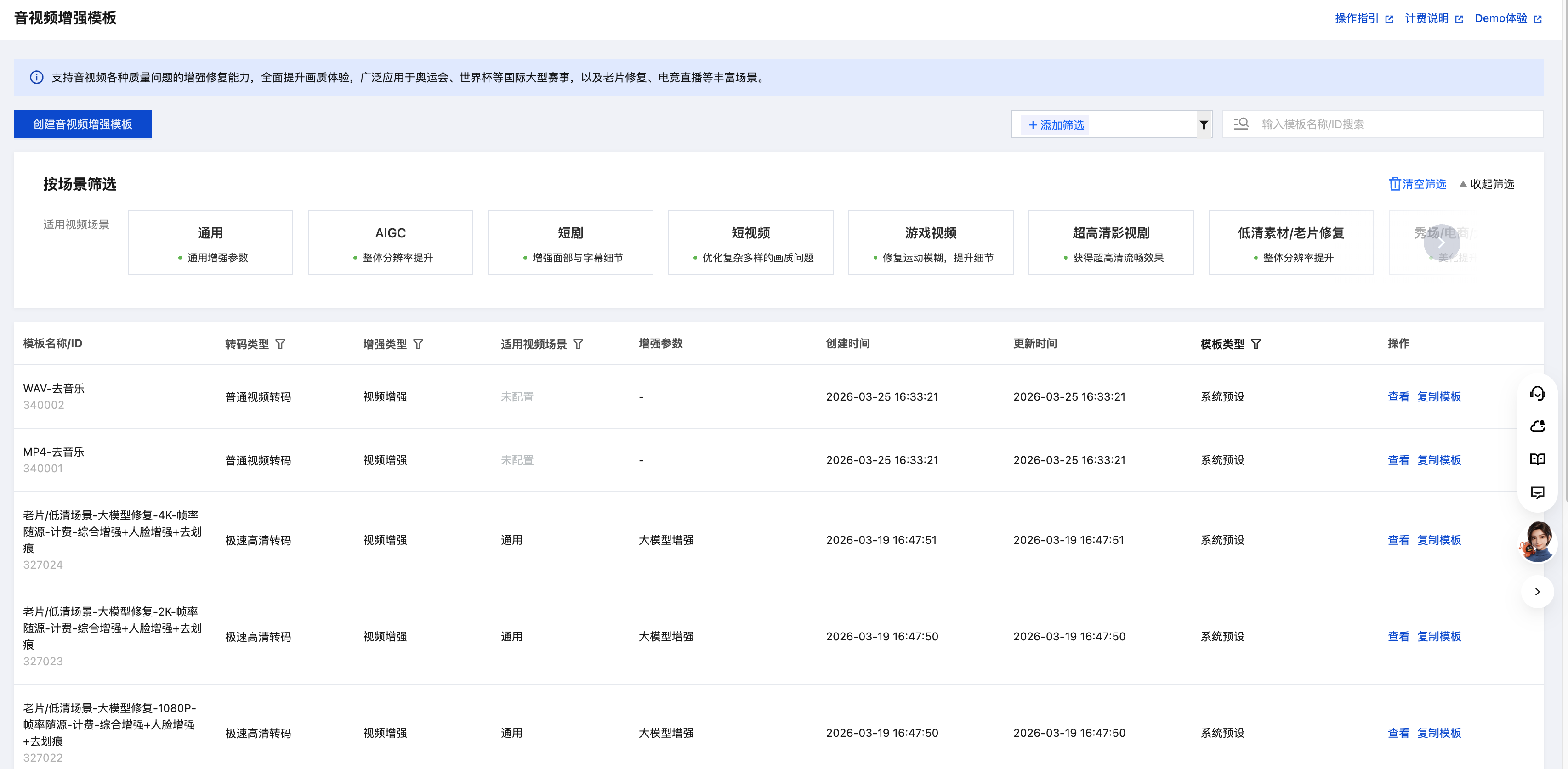Expand the floating sidebar chevron arrow

pyautogui.click(x=1537, y=591)
